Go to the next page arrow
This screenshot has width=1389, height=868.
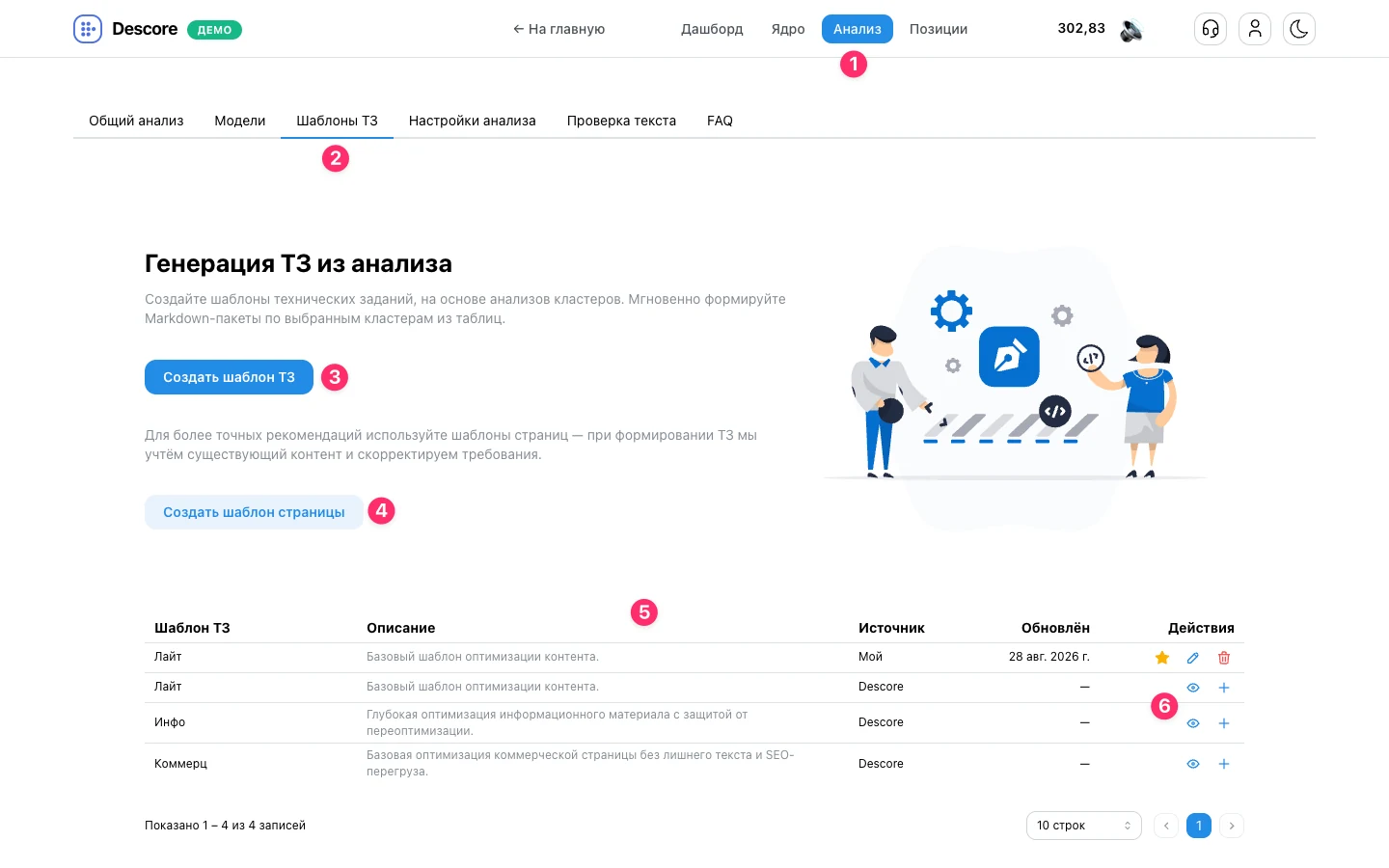tap(1232, 826)
